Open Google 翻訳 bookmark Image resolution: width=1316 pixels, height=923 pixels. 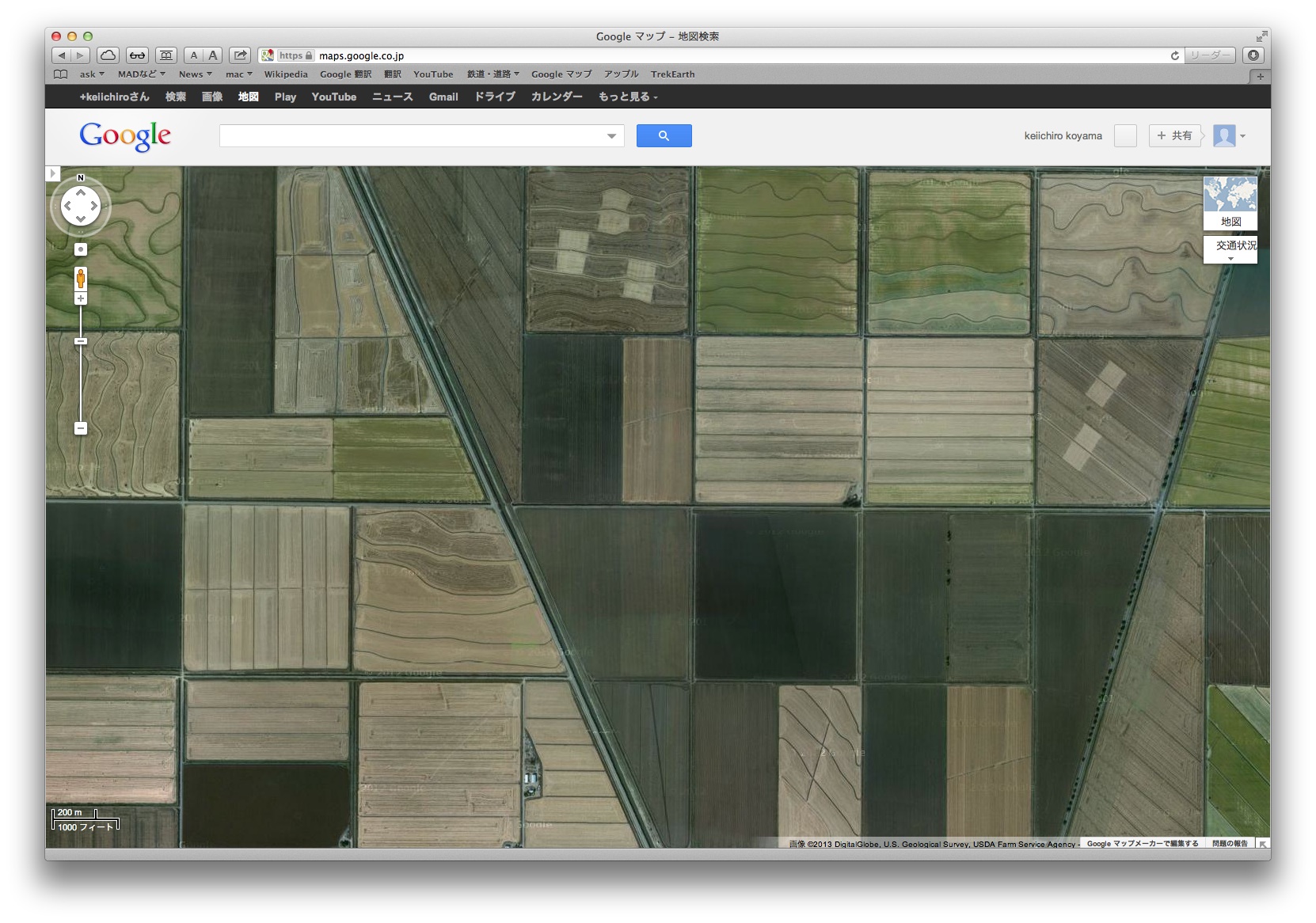click(345, 74)
